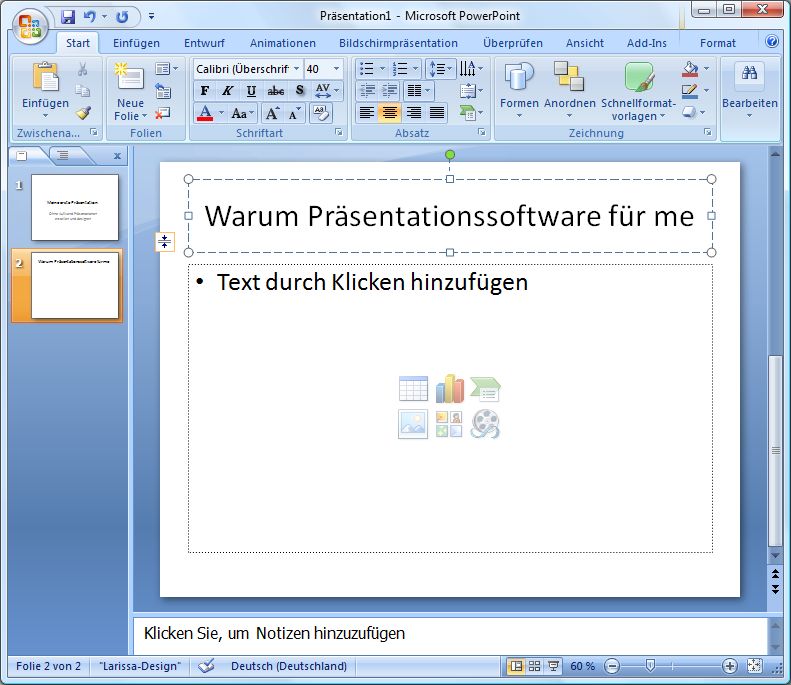Screen dimensions: 791x685
Task: Open Schriftart dialog launcher
Action: point(338,133)
